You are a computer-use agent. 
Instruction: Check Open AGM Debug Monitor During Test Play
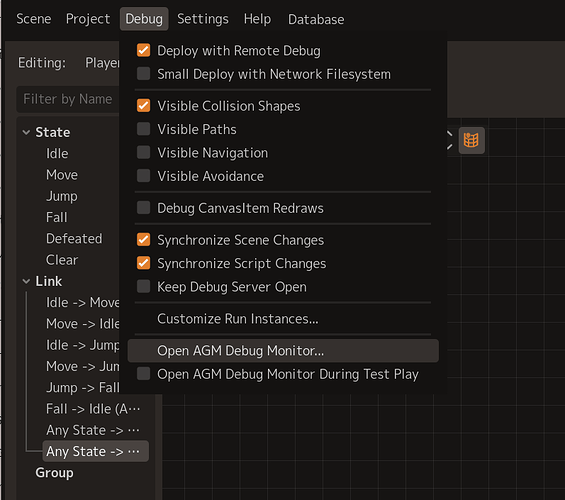pos(143,374)
